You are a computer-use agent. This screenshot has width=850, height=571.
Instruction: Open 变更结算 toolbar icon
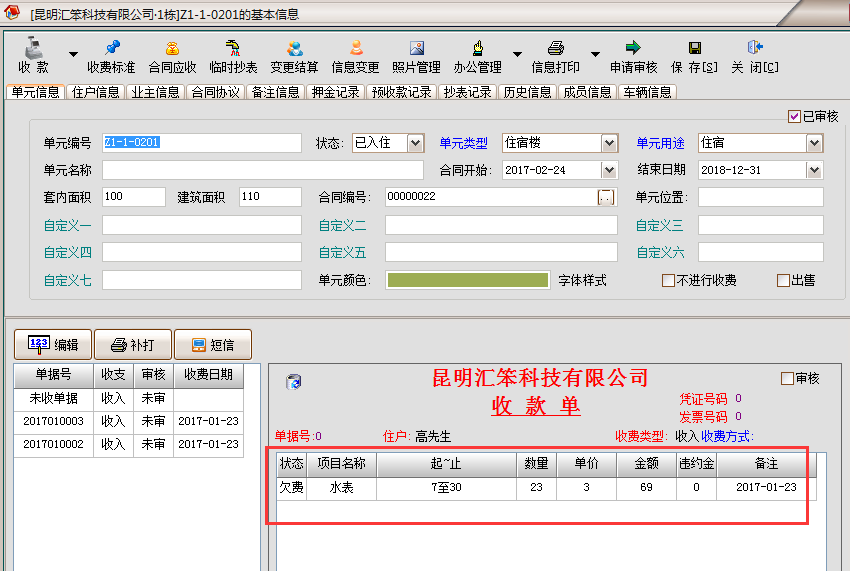point(294,48)
